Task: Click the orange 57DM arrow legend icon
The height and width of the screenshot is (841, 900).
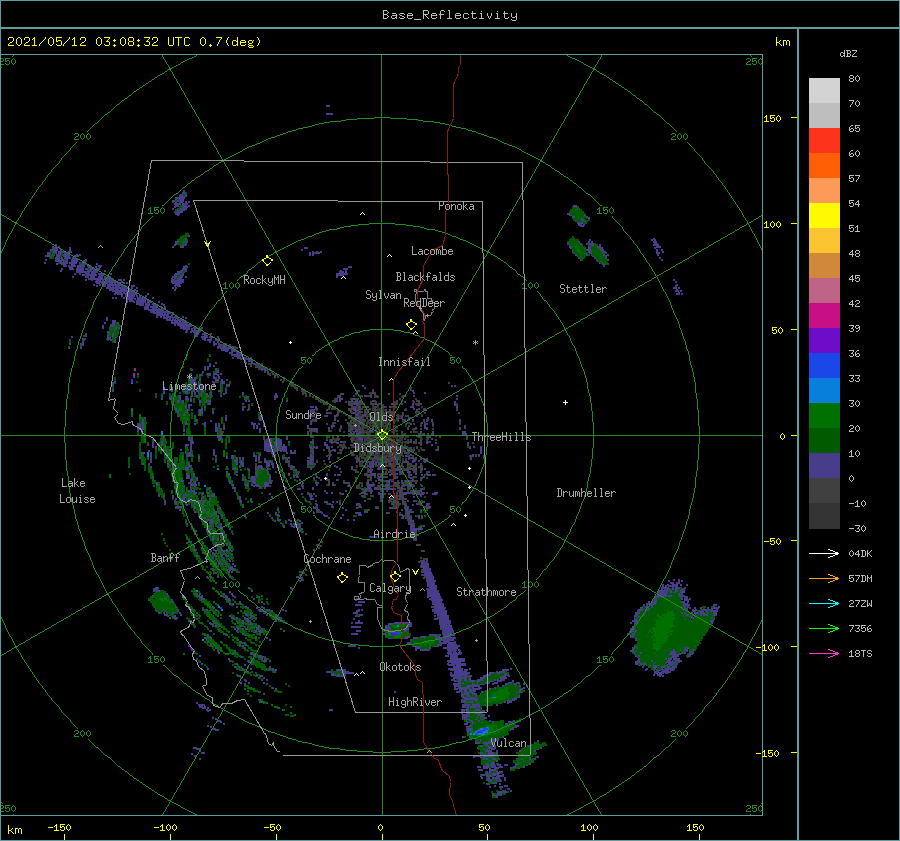Action: 824,579
